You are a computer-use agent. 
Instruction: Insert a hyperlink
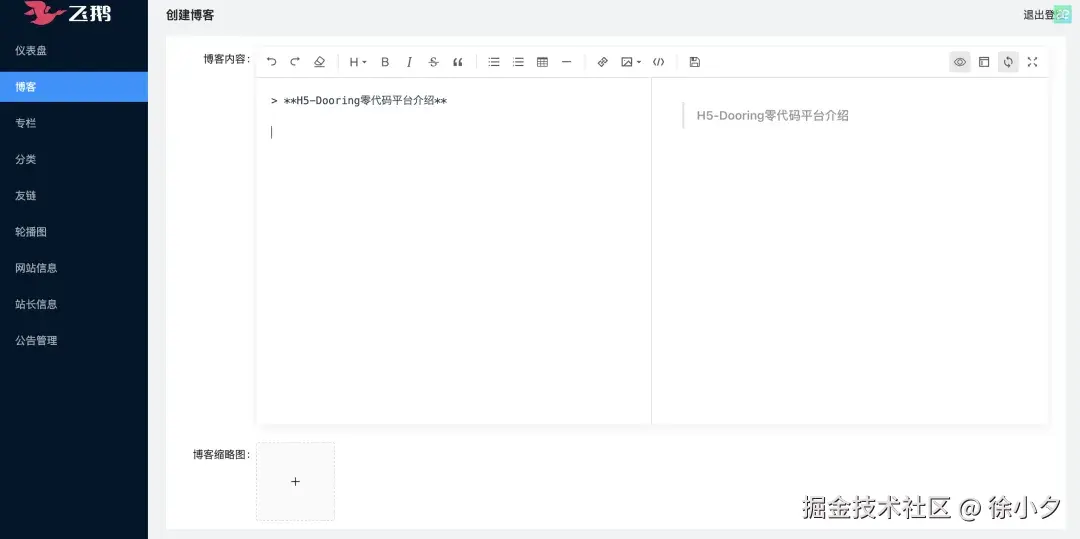point(603,62)
